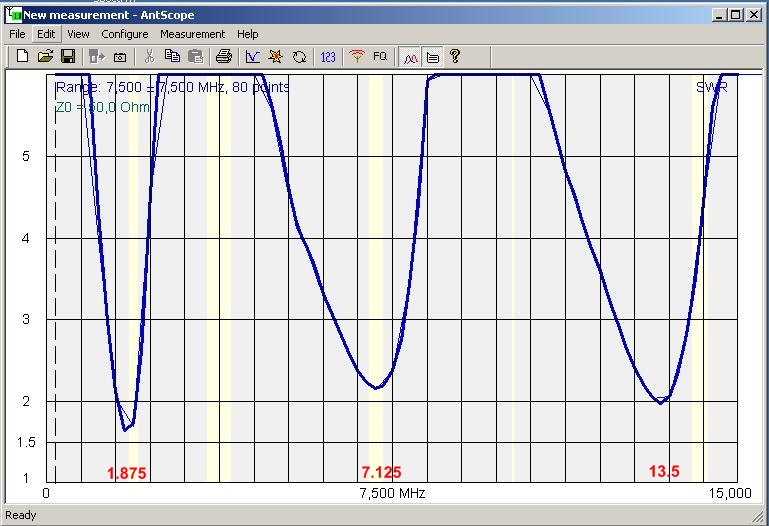The image size is (769, 526).
Task: Minimize the AntScope window
Action: pyautogui.click(x=719, y=15)
